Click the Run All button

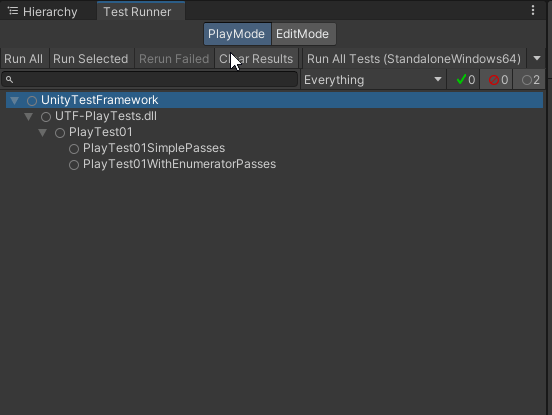pyautogui.click(x=24, y=58)
